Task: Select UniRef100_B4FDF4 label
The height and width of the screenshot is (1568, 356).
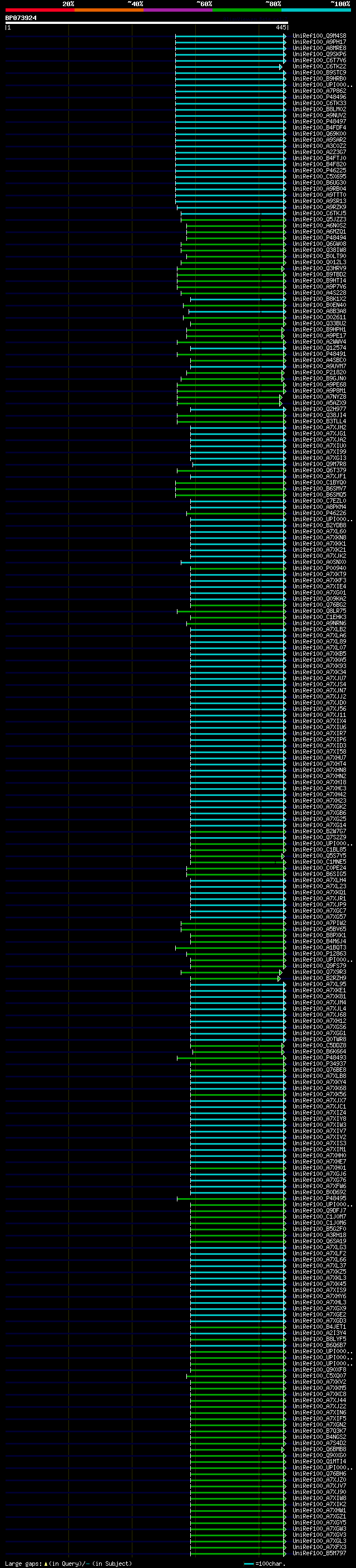Action: tap(319, 128)
